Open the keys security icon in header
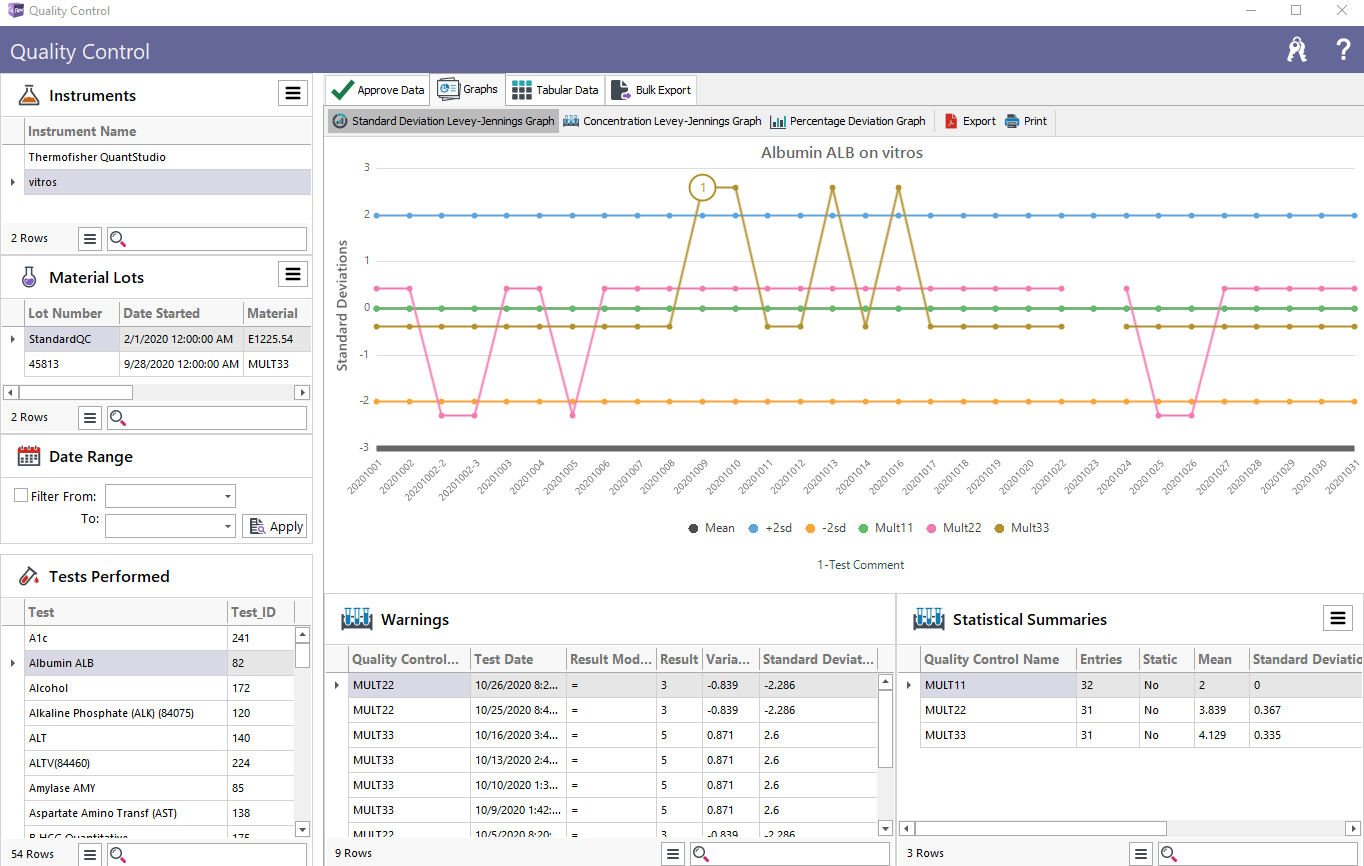Screen dimensions: 1364x866 click(x=1297, y=51)
